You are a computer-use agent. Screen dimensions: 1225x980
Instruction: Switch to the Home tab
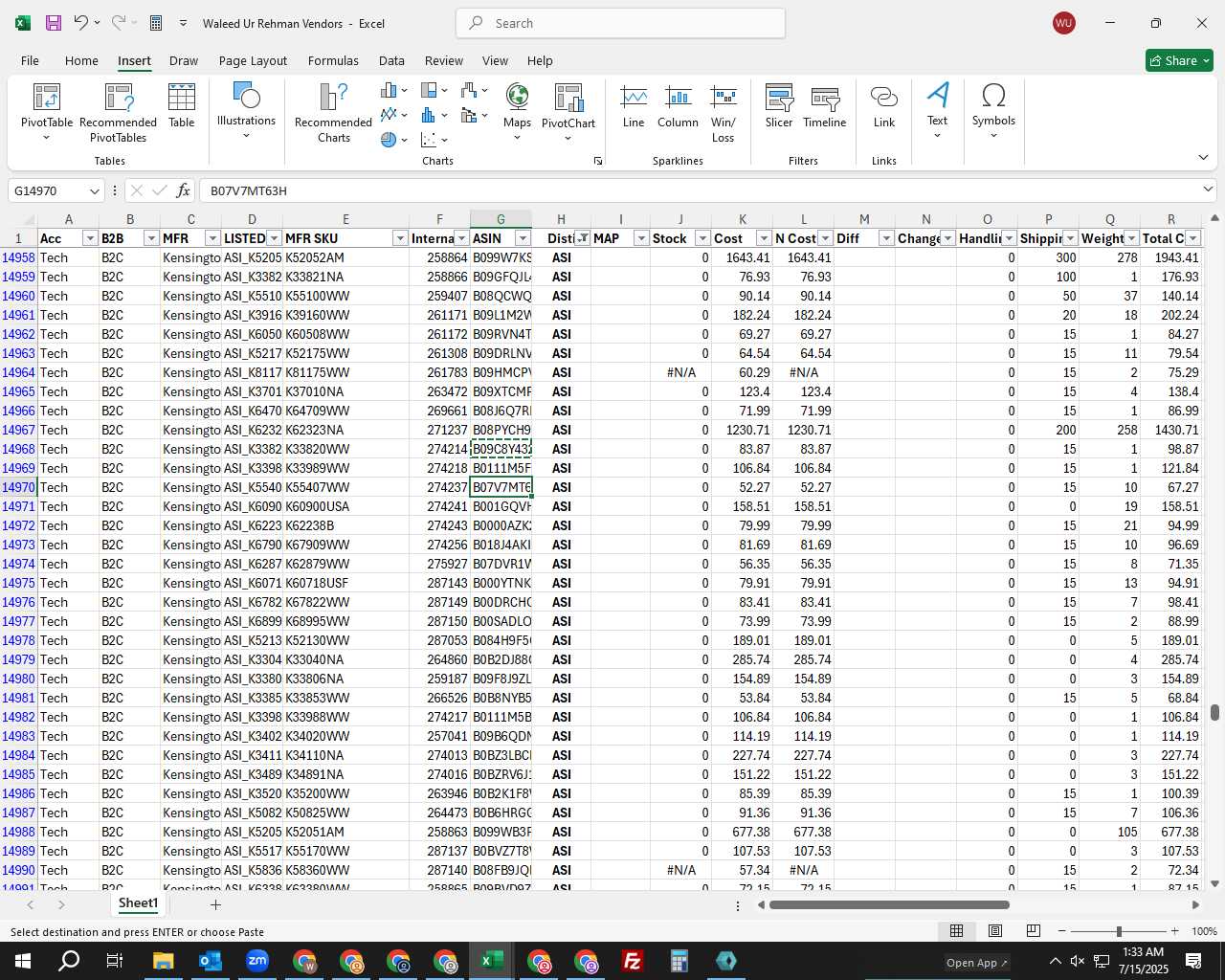(x=81, y=60)
